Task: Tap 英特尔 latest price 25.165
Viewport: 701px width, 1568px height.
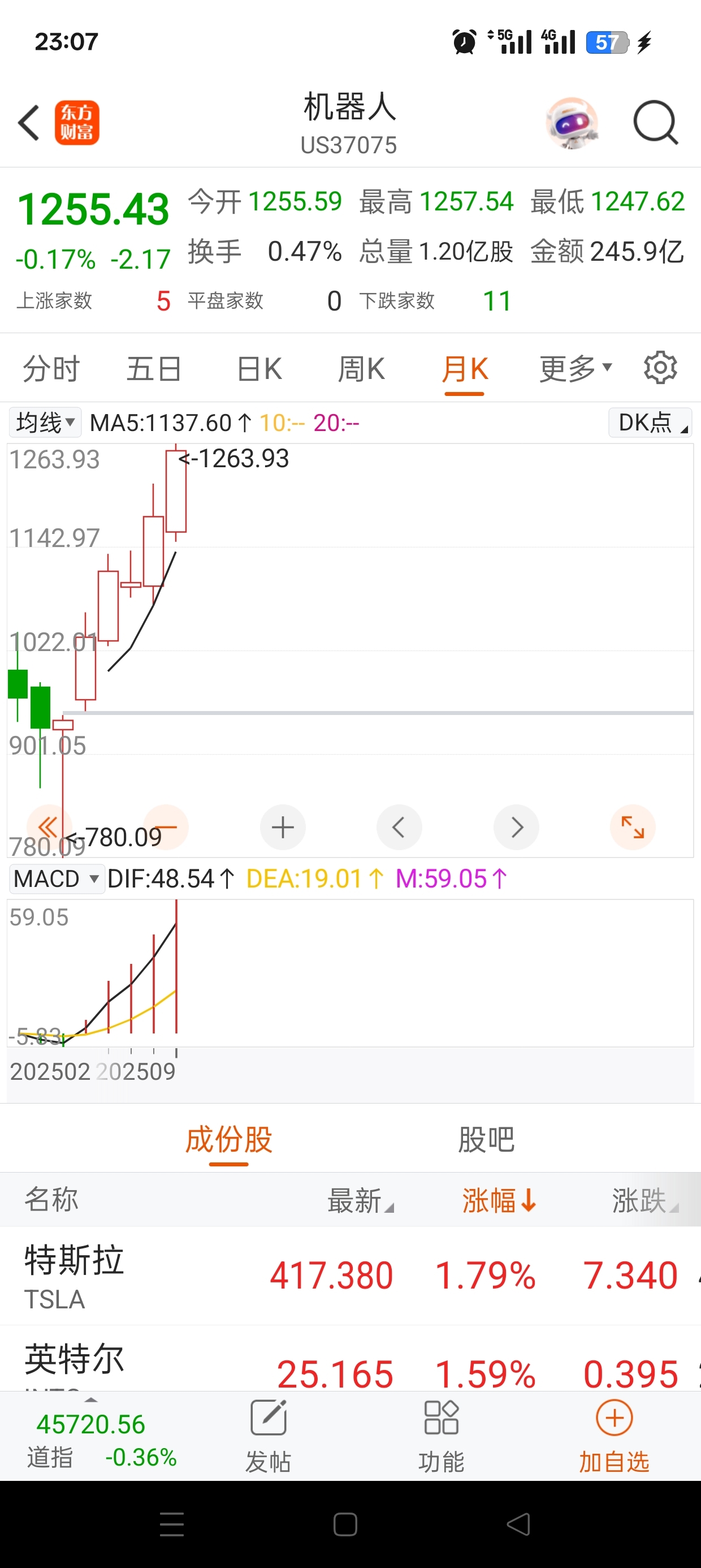Action: (x=335, y=1375)
